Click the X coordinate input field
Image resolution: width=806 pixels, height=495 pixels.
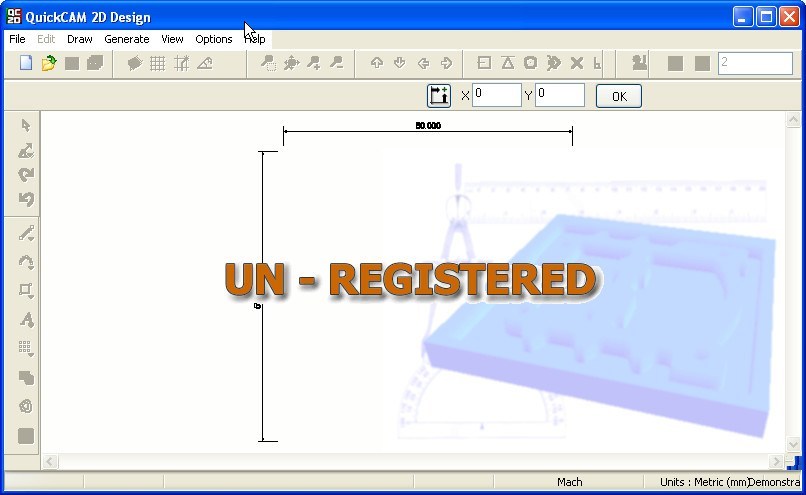(497, 95)
